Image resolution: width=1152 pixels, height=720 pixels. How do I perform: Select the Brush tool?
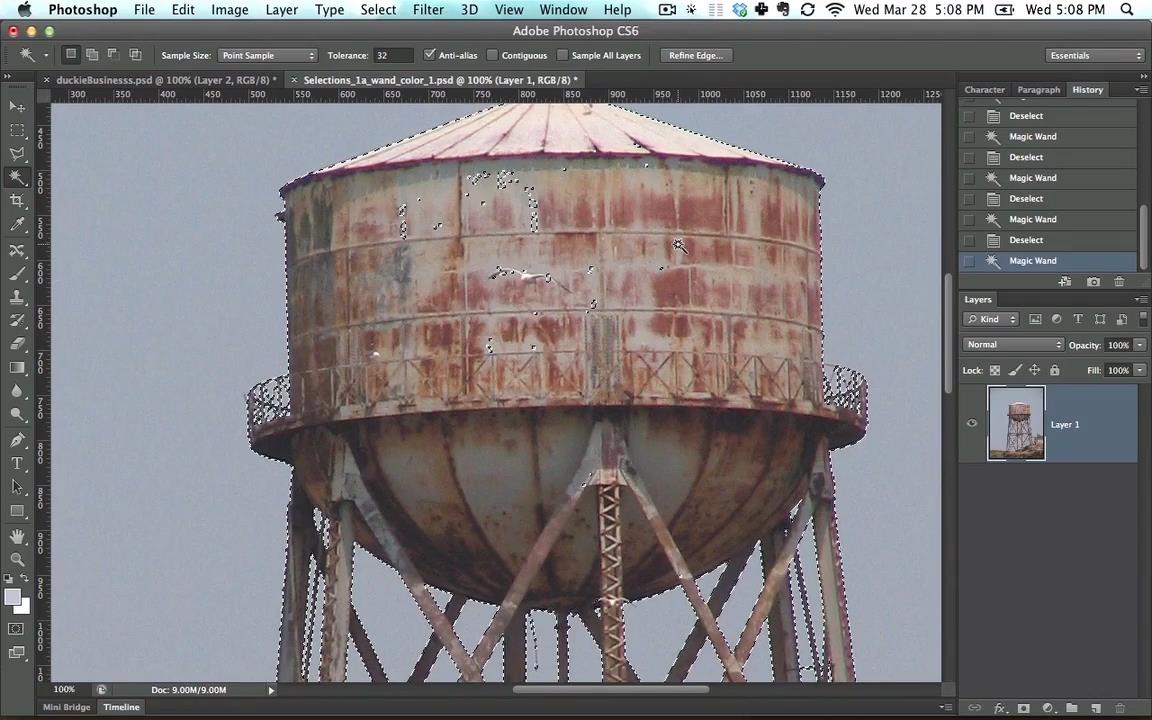tap(17, 274)
